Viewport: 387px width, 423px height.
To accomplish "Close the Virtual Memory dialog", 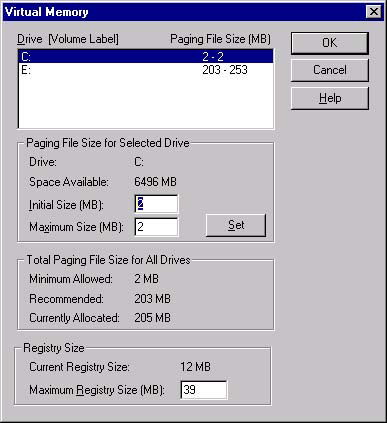I will point(374,12).
